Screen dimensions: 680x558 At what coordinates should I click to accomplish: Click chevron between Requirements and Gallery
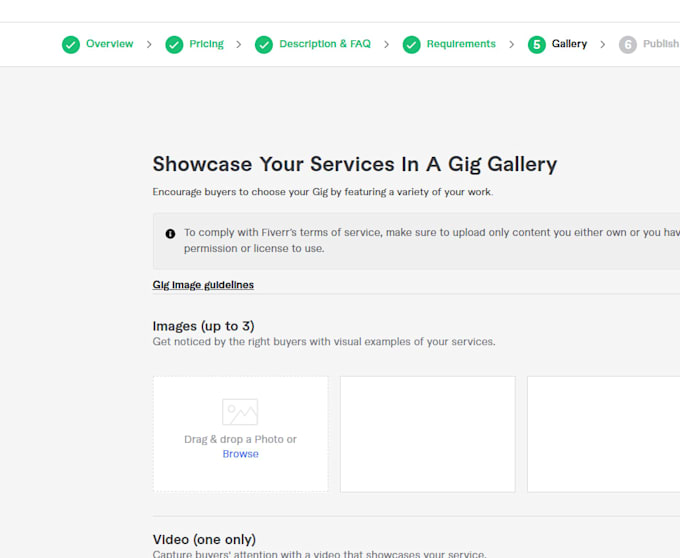512,44
